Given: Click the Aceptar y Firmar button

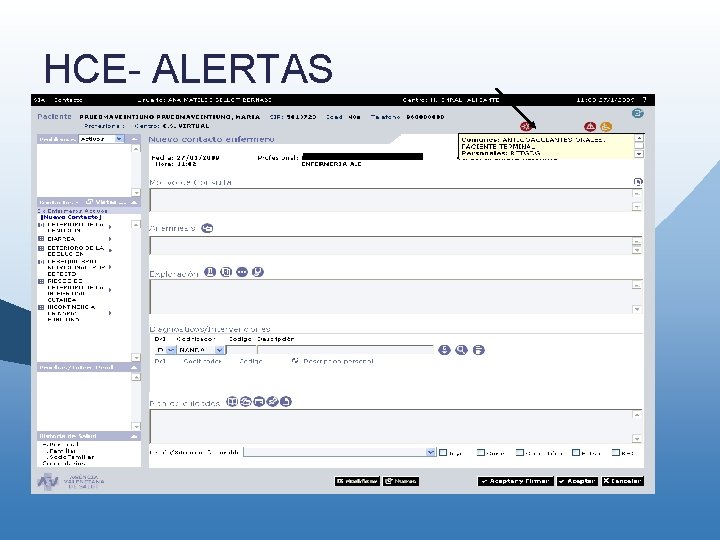Looking at the screenshot, I should pyautogui.click(x=516, y=481).
